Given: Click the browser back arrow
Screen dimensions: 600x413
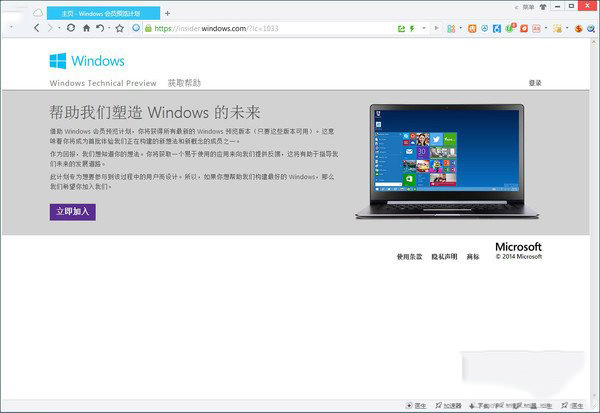Looking at the screenshot, I should point(37,28).
